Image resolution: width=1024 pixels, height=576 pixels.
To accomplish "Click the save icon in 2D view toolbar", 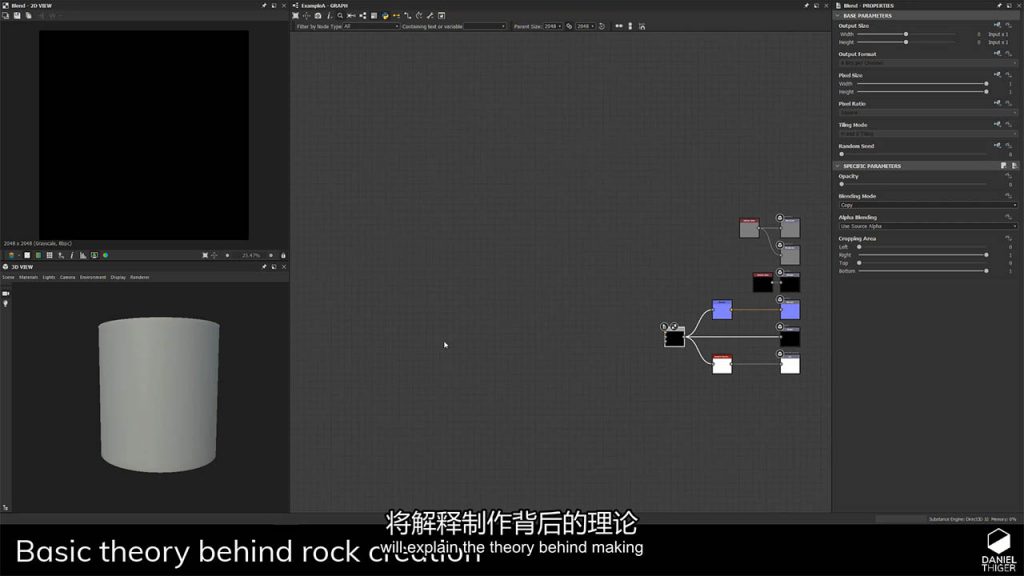I will click(x=17, y=16).
